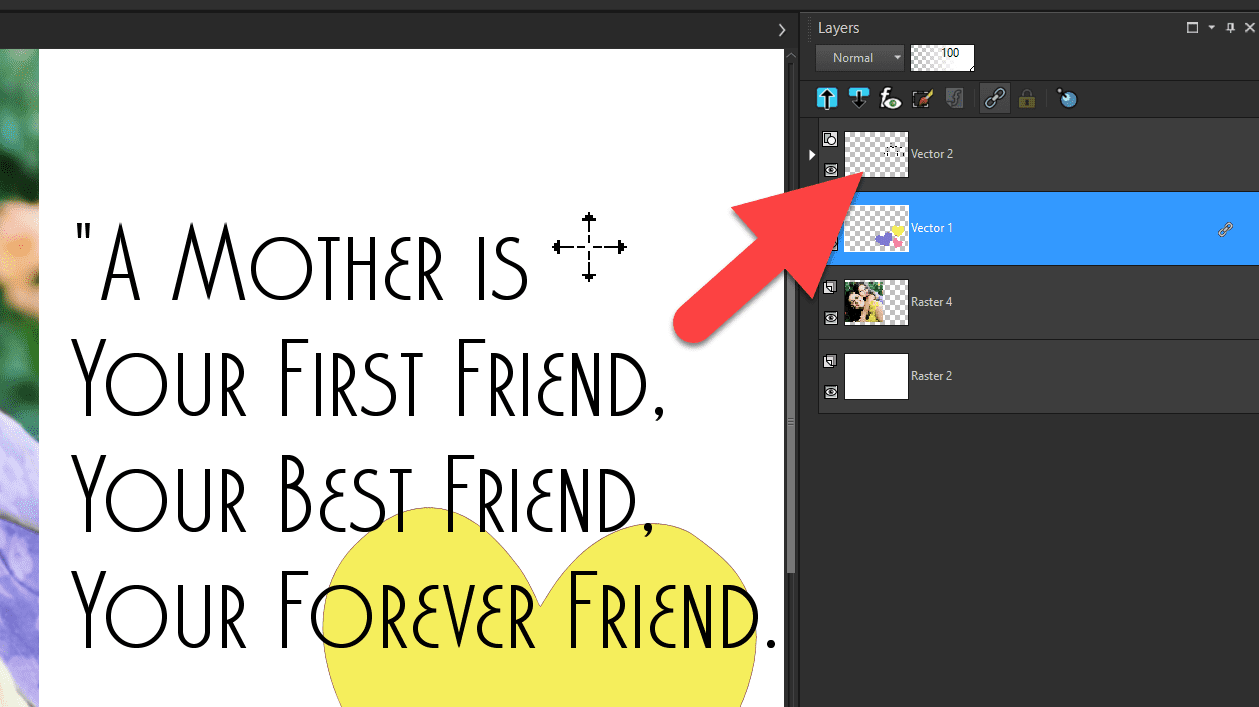Click the Lock Transparency padlock icon

1027,98
